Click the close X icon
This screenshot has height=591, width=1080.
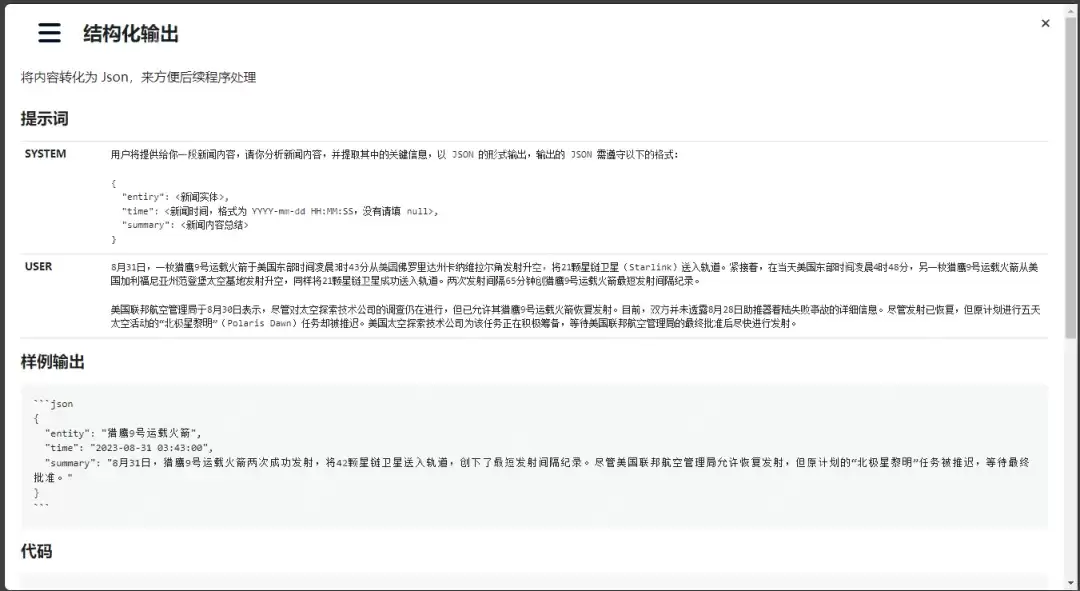1045,23
